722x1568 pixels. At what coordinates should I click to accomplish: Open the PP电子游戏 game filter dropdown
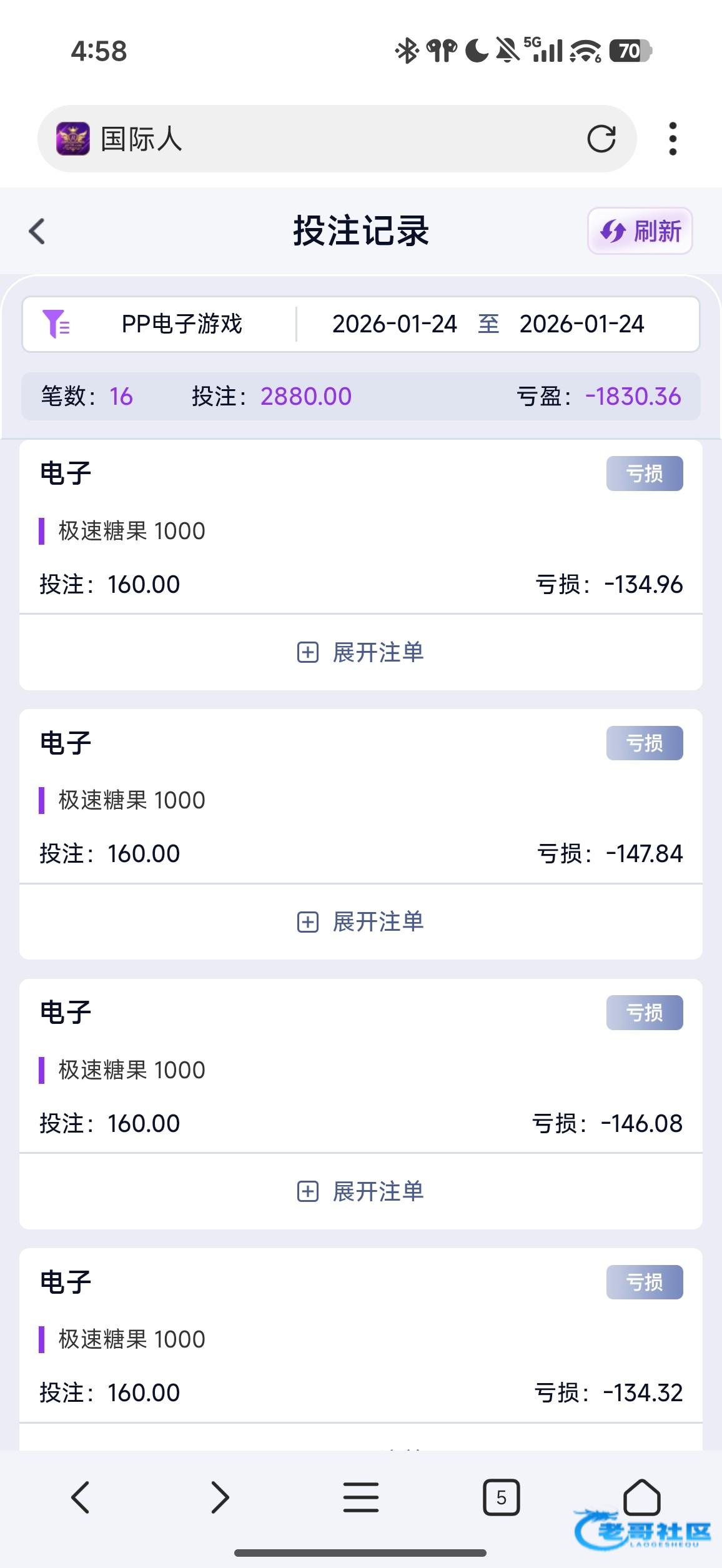click(182, 324)
